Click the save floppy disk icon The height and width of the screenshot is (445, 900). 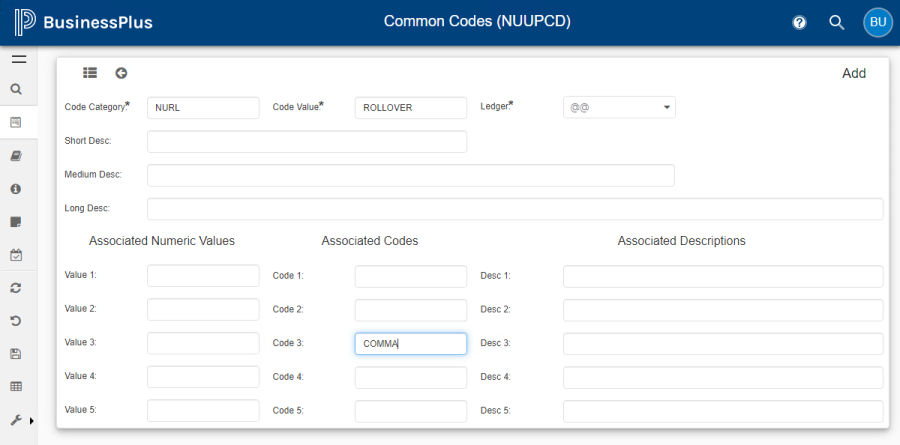coord(16,354)
